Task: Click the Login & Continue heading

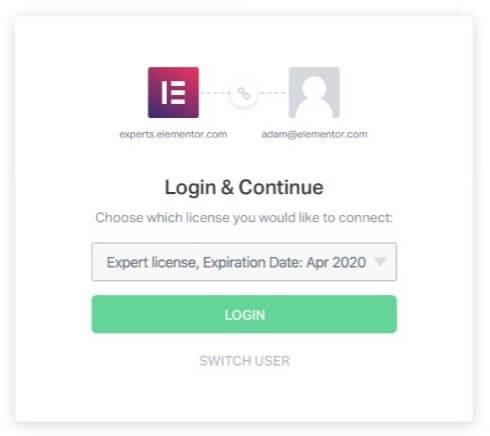Action: click(244, 188)
